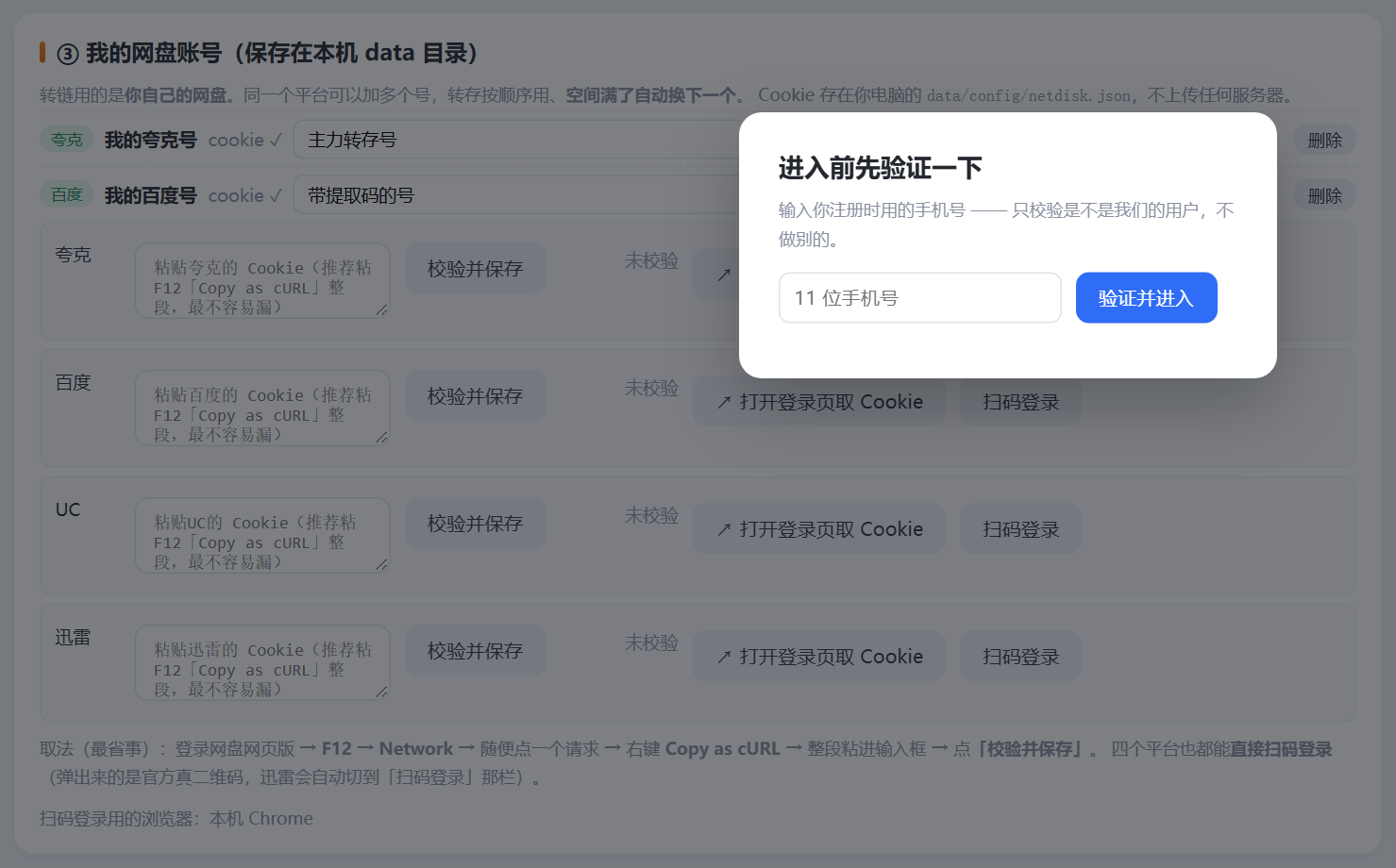Image resolution: width=1396 pixels, height=868 pixels.
Task: Click the UC Cookie paste textarea
Action: [262, 535]
